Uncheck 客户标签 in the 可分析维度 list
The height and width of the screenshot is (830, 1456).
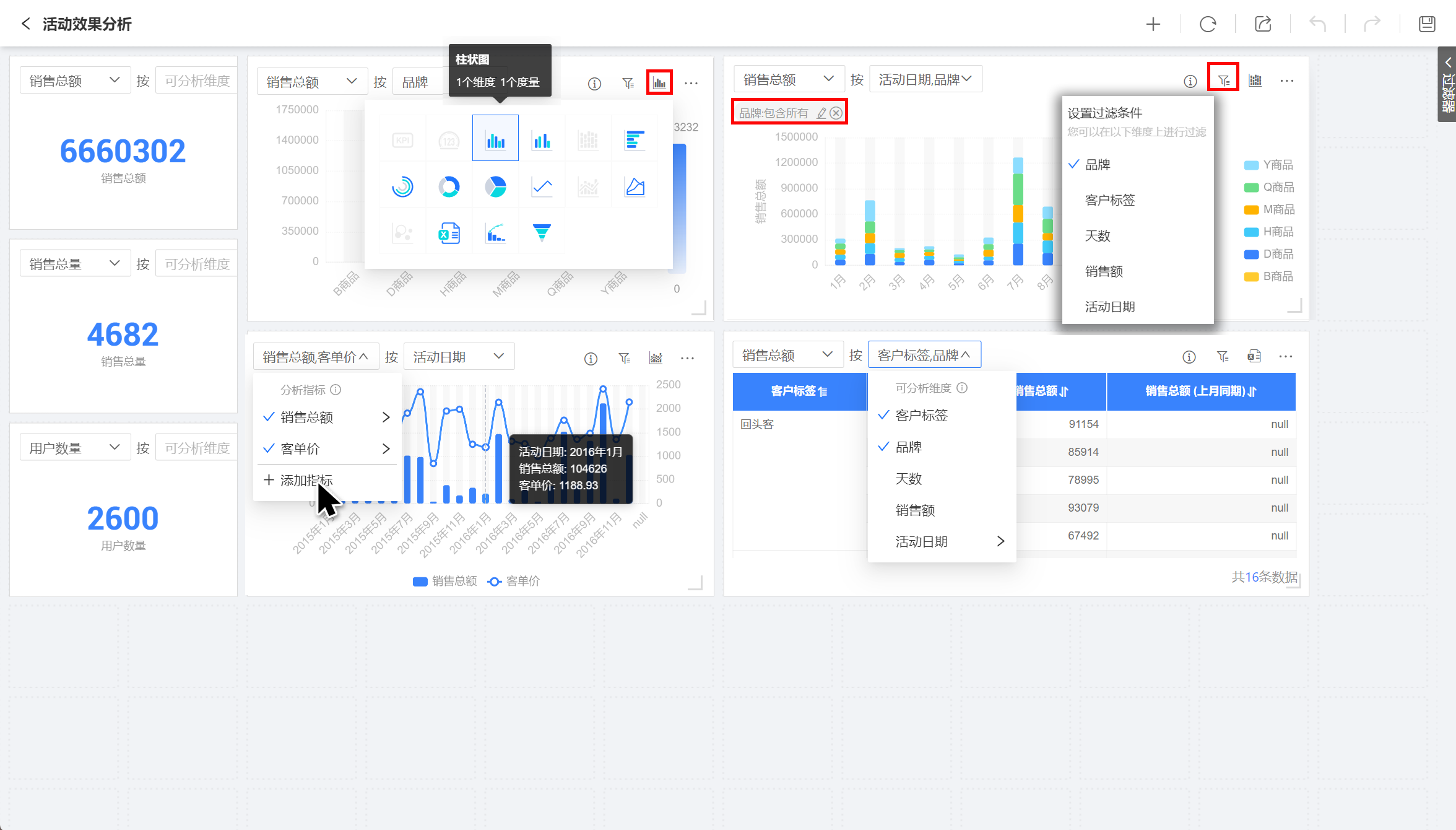(x=921, y=416)
